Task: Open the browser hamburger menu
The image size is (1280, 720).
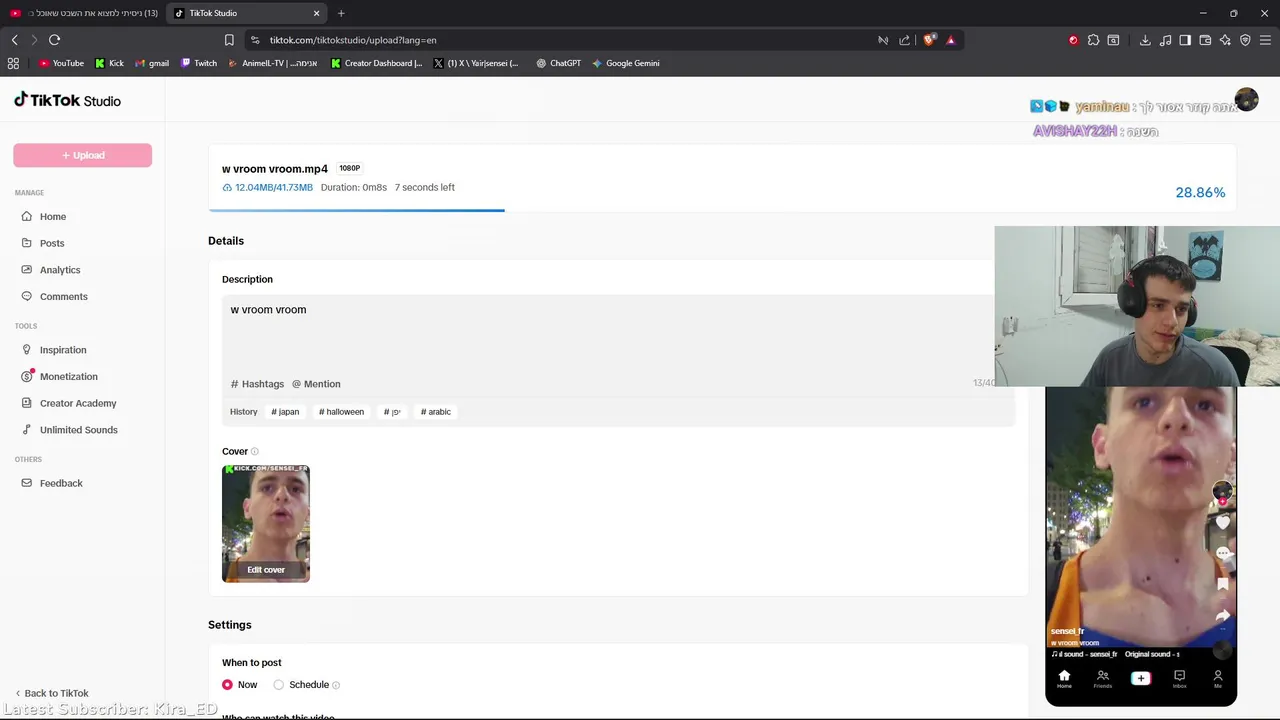Action: [x=1265, y=40]
